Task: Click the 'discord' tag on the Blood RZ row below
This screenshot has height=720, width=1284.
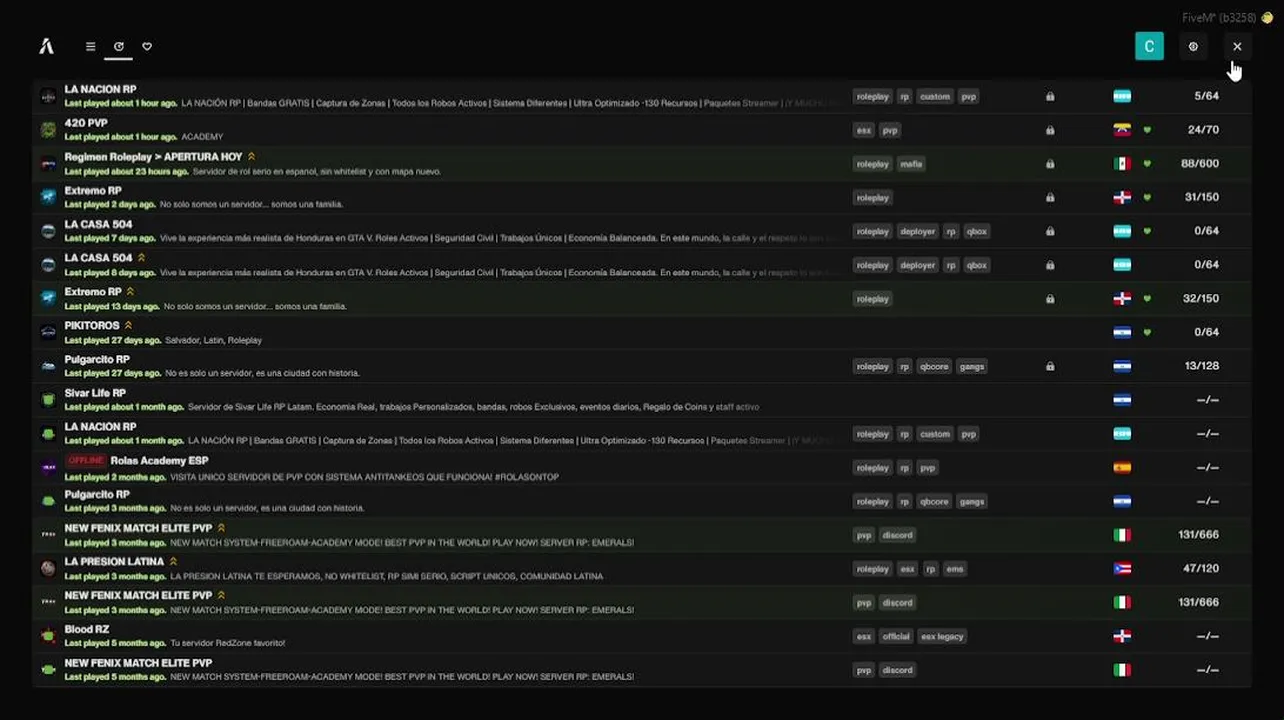Action: tap(897, 670)
